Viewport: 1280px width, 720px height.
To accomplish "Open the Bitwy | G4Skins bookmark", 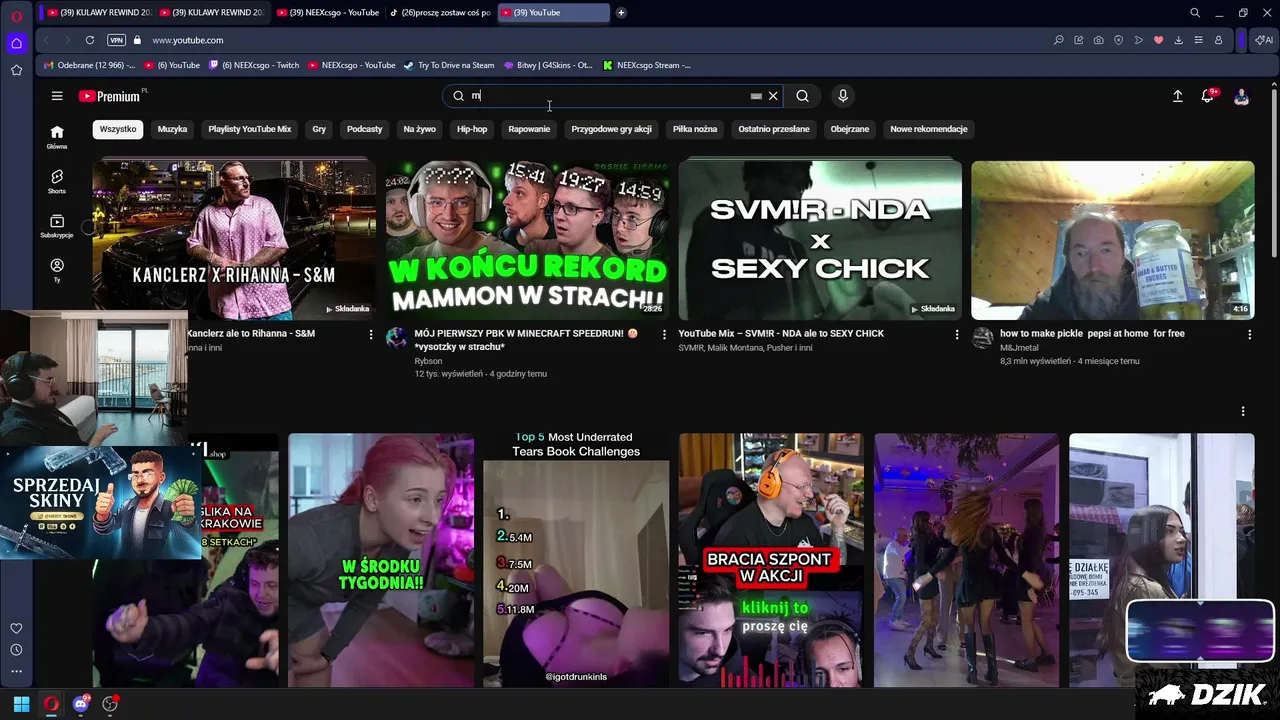I will point(548,65).
